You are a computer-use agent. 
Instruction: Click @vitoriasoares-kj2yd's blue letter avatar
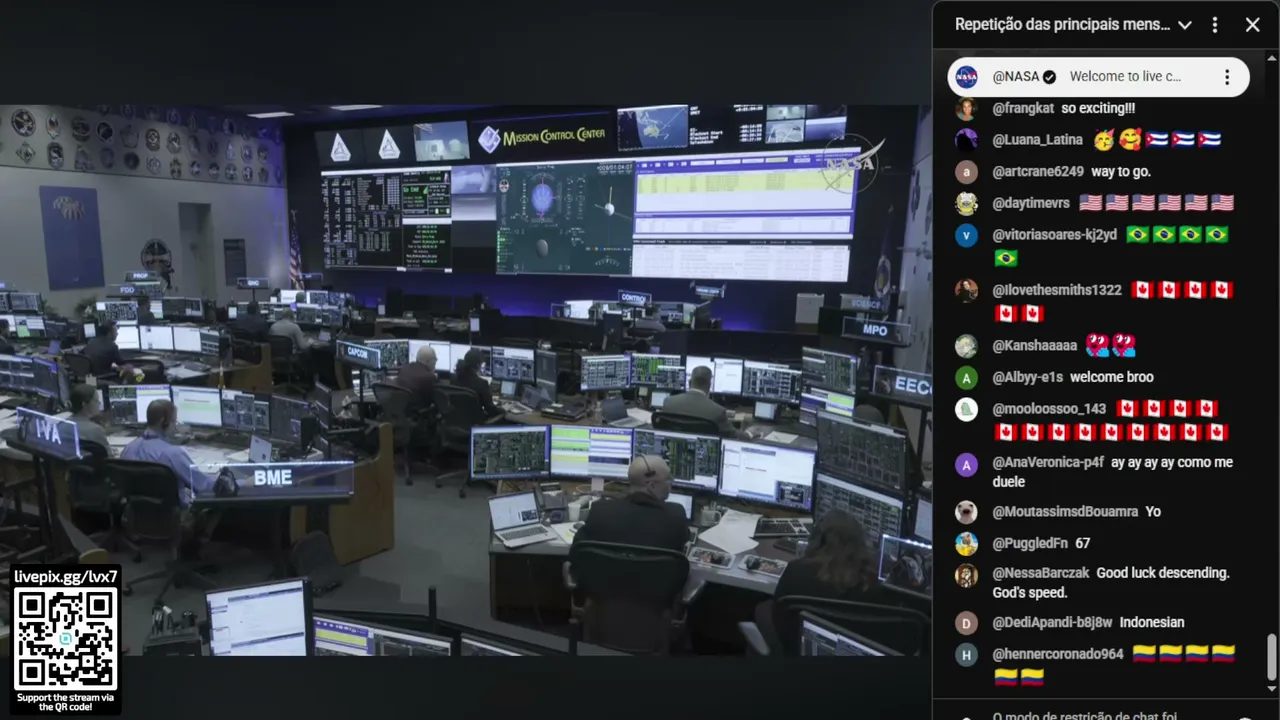966,236
